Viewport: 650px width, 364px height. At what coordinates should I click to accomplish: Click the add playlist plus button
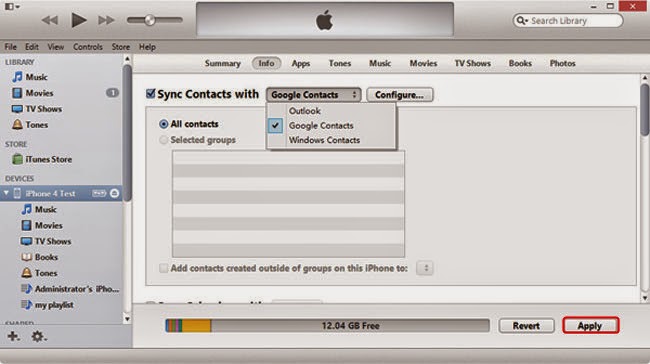pos(13,336)
